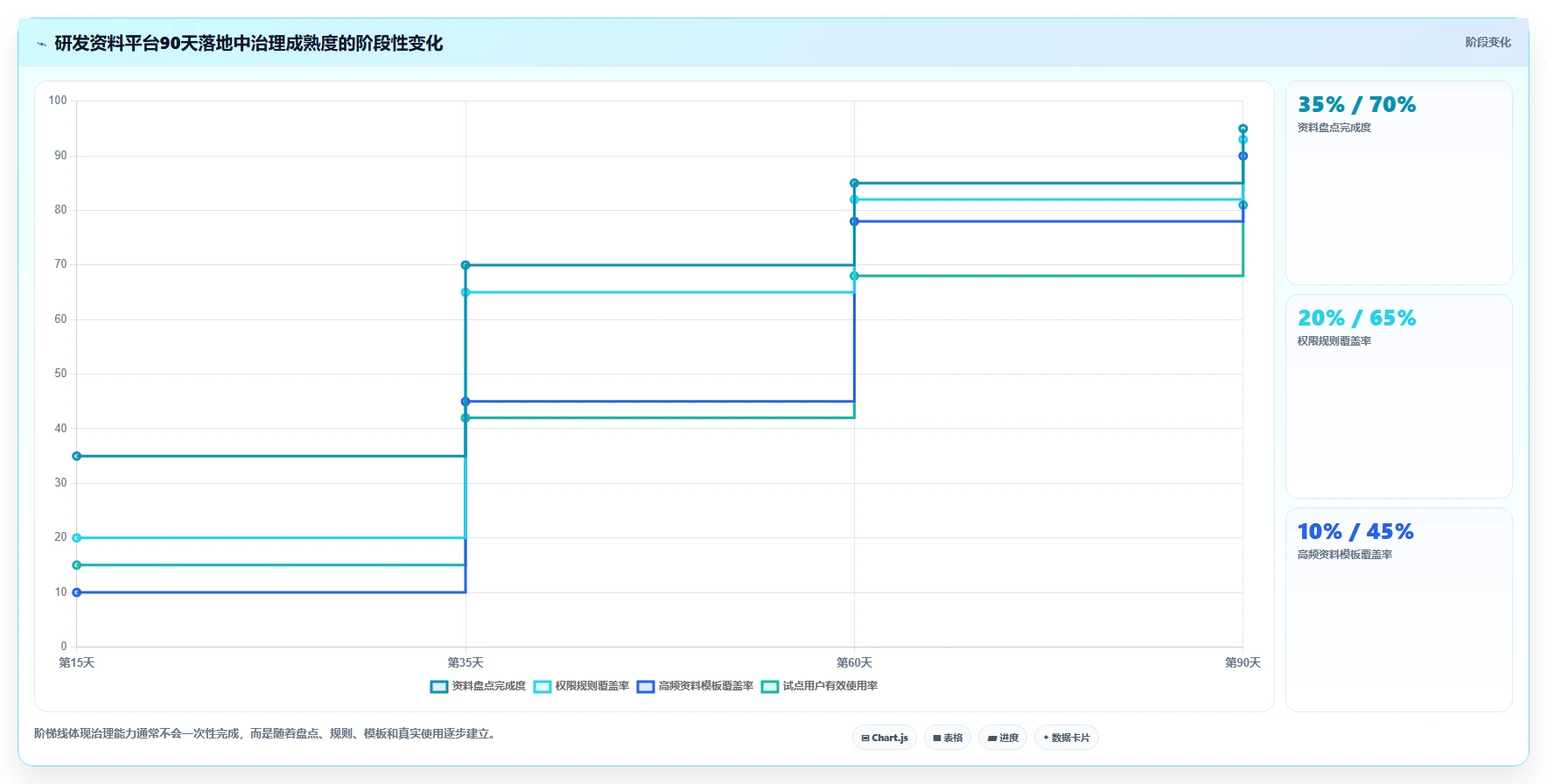Screen dimensions: 1547x784
Task: Click the 资料盘点完成度 point at 第15天 (35)
Action: point(77,456)
